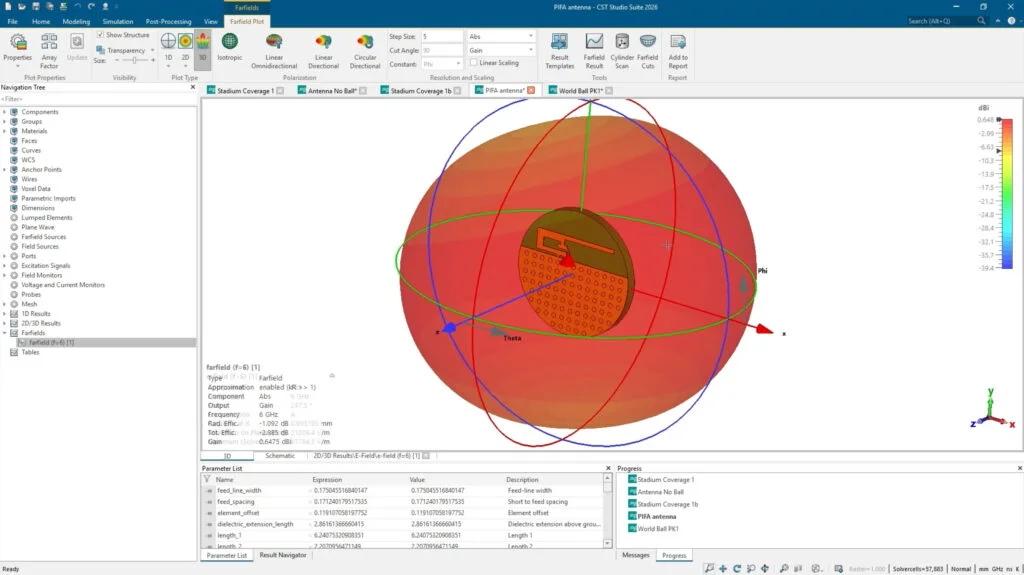Click the rotate view icon in status bar
The image size is (1024, 575).
point(737,568)
